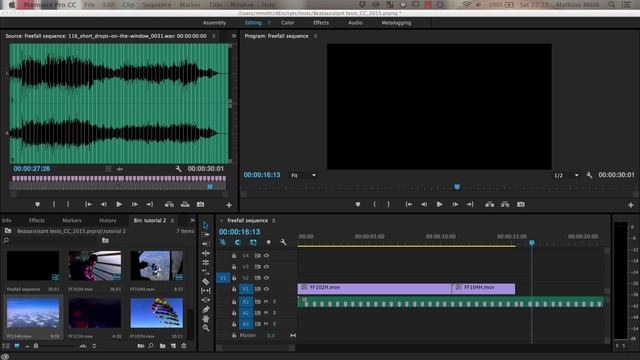Toggle A1 track targeting button
This screenshot has height=360, width=640.
[x=246, y=302]
